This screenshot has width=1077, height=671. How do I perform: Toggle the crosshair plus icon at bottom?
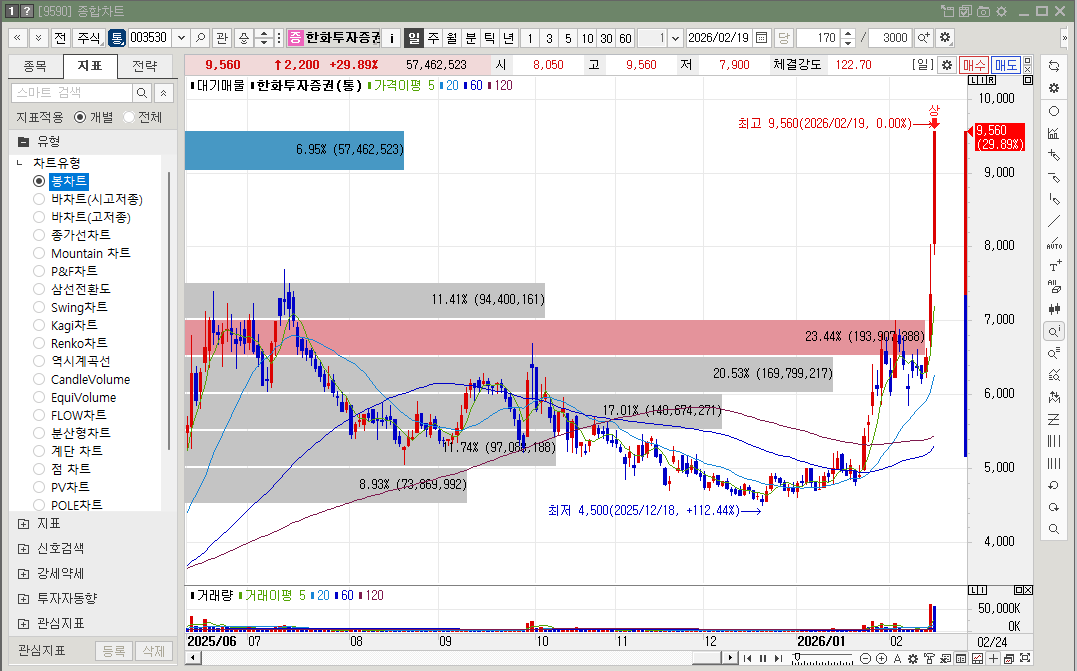coord(993,659)
